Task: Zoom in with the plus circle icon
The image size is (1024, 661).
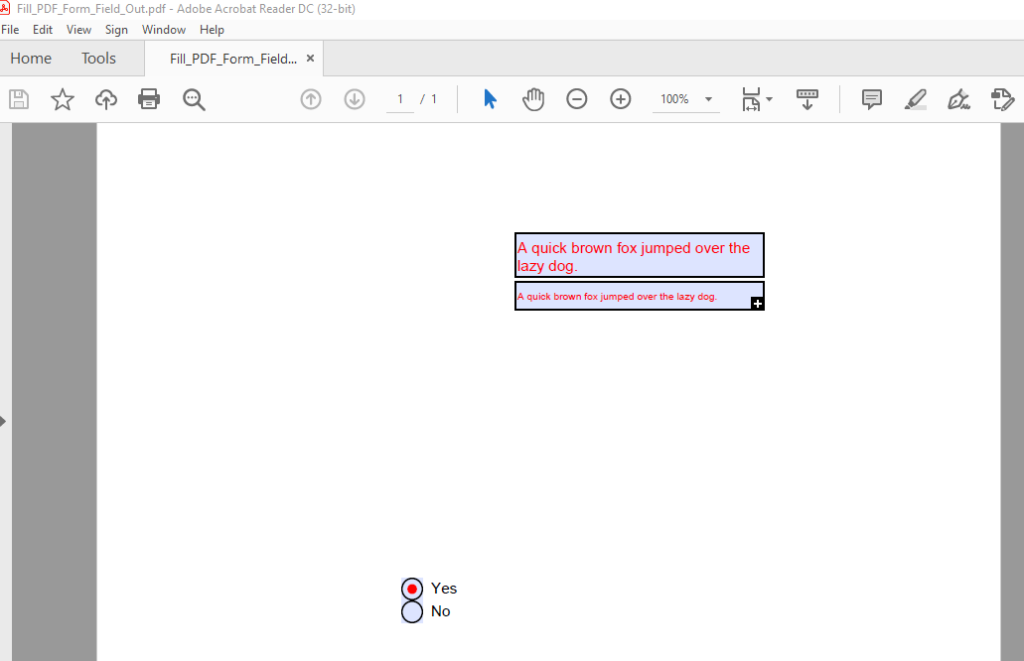Action: click(x=621, y=99)
